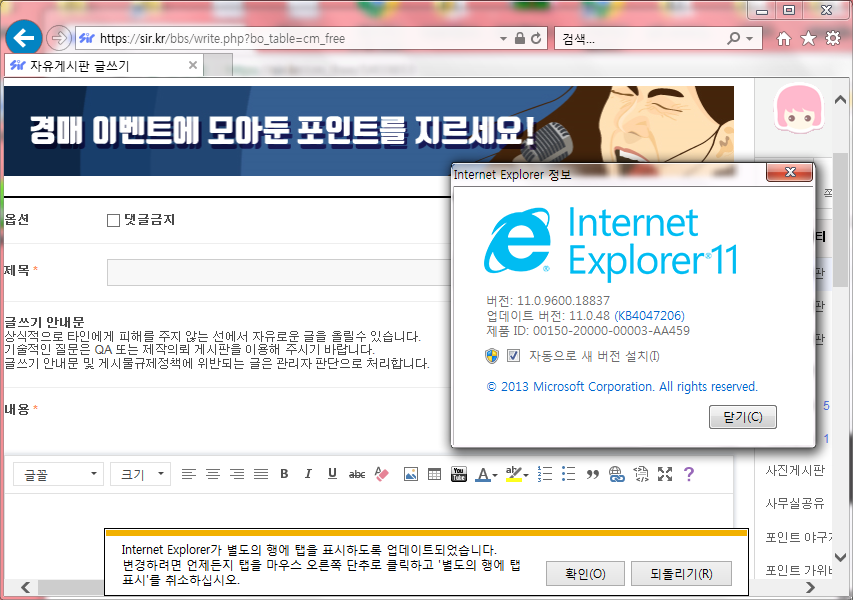Viewport: 853px width, 600px height.
Task: Click the horizontal scrollbar left arrow
Action: 25,587
